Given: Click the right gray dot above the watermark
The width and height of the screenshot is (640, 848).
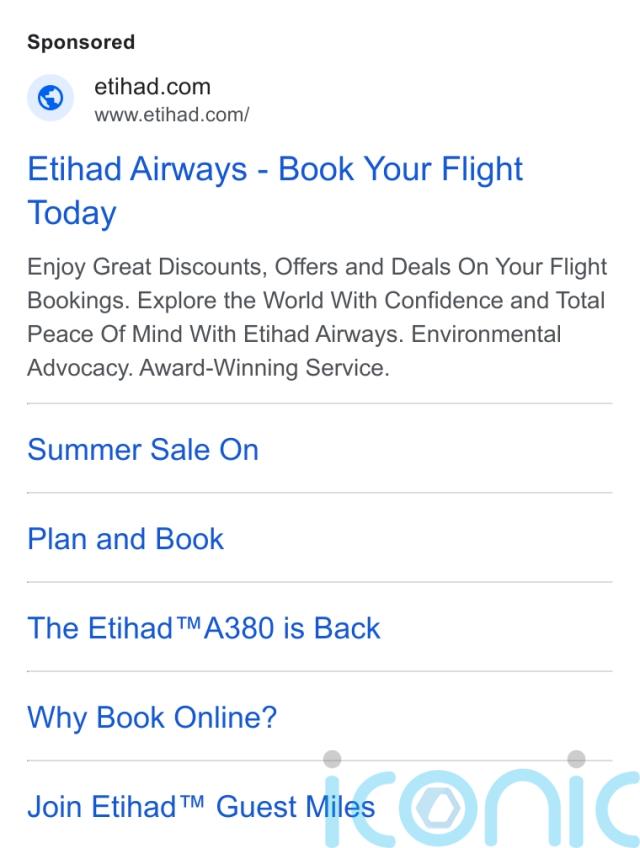Looking at the screenshot, I should click(576, 759).
